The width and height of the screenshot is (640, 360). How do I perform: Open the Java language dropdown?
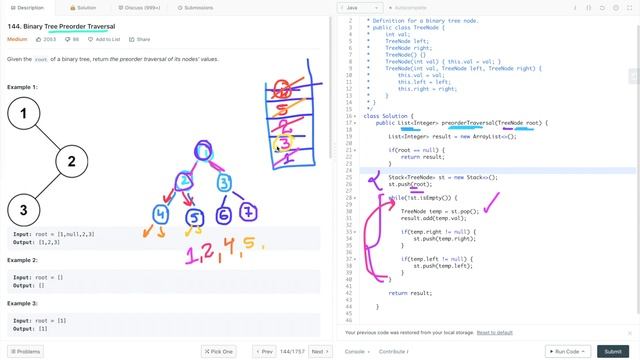coord(360,8)
